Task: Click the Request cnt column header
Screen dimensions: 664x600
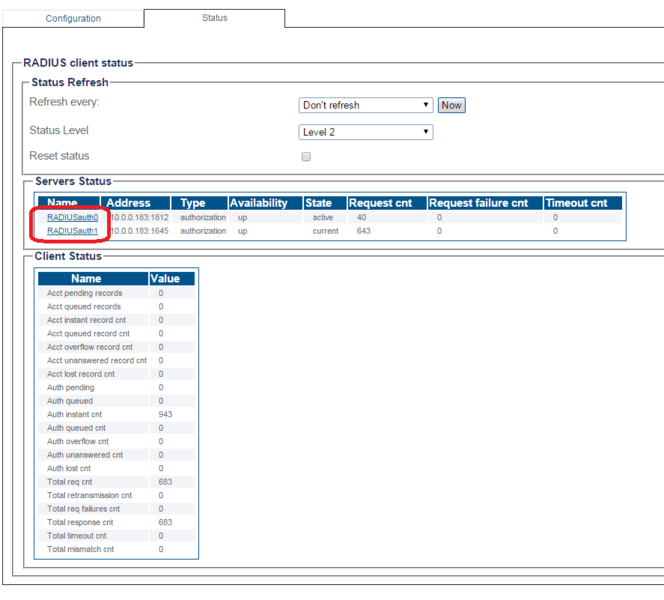Action: [387, 203]
